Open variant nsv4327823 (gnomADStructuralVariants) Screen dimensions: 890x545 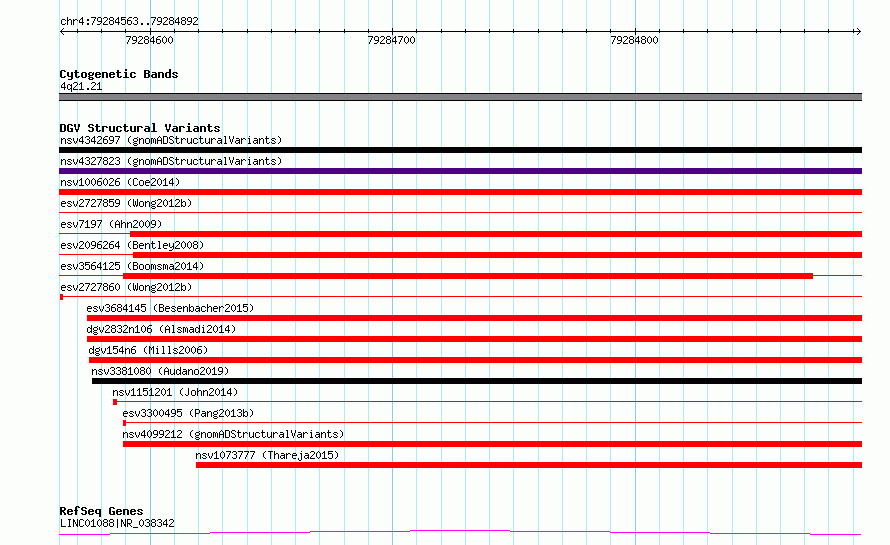pos(171,161)
